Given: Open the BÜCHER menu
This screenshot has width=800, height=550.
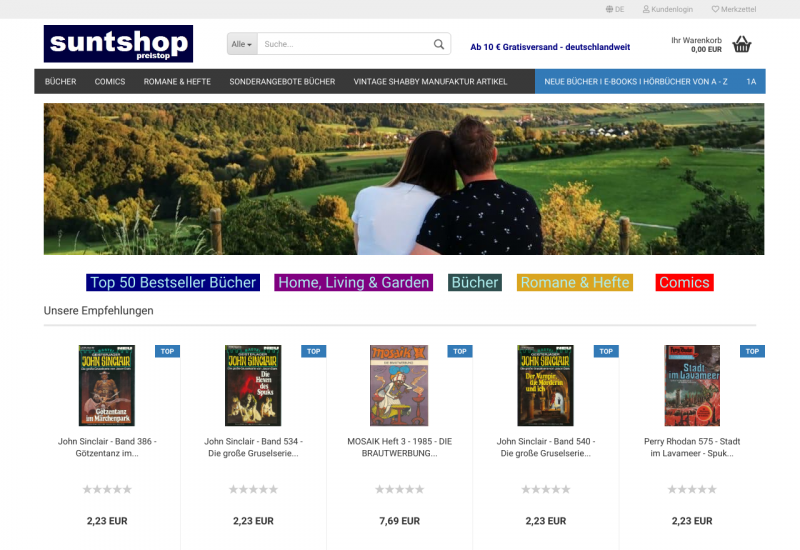Looking at the screenshot, I should click(x=60, y=82).
